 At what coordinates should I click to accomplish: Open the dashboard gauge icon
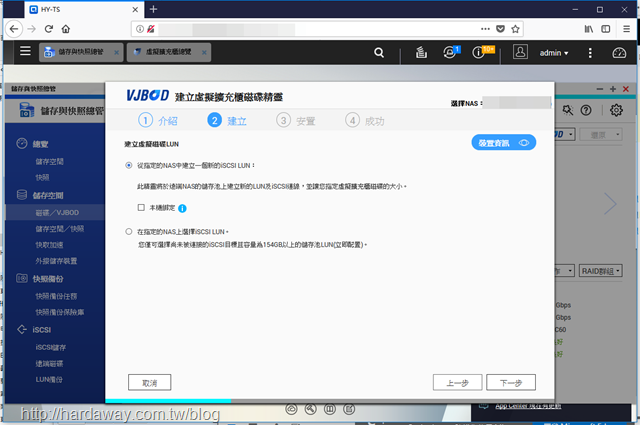click(x=619, y=53)
